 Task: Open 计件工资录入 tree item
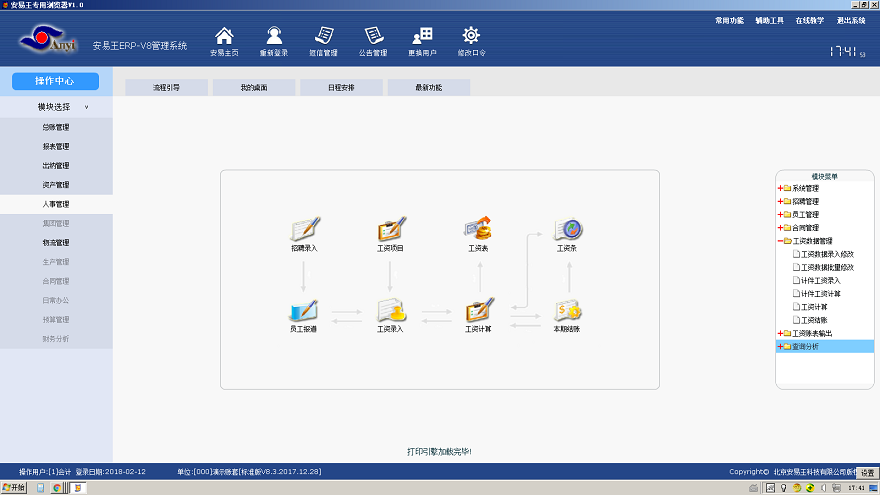[817, 281]
